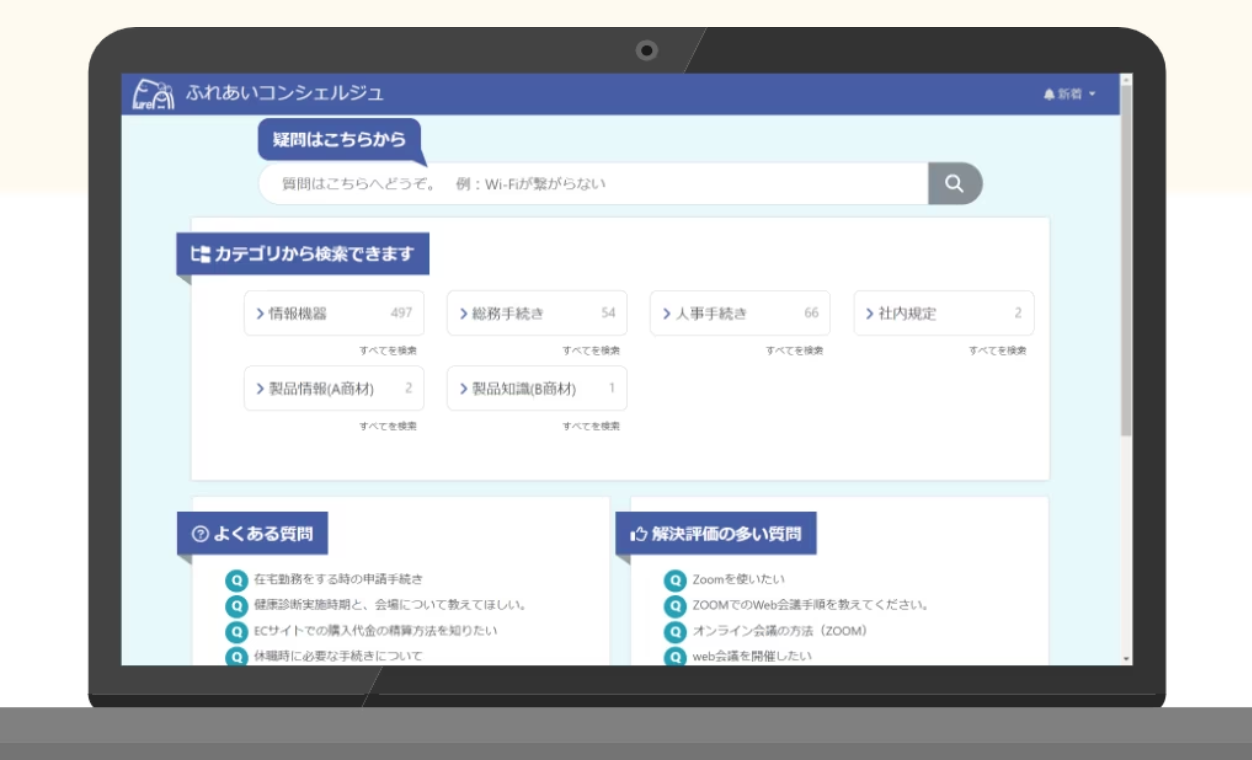Viewport: 1252px width, 760px height.
Task: Expand the 情報機器 category
Action: tap(333, 313)
